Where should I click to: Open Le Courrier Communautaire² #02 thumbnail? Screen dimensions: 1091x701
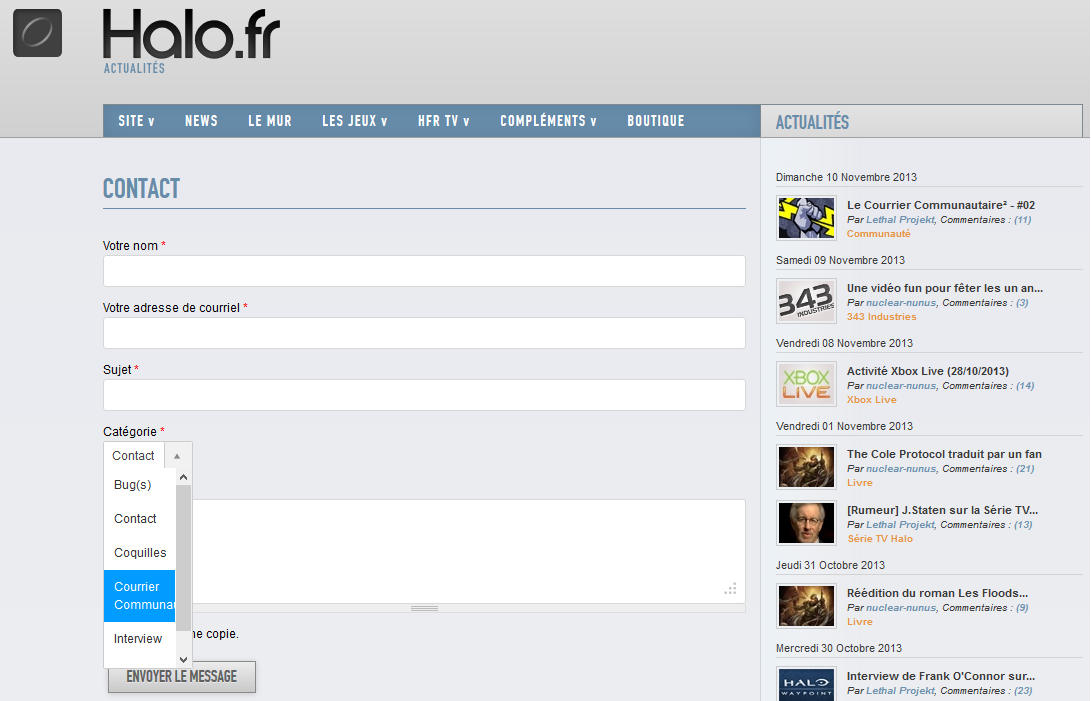click(806, 218)
